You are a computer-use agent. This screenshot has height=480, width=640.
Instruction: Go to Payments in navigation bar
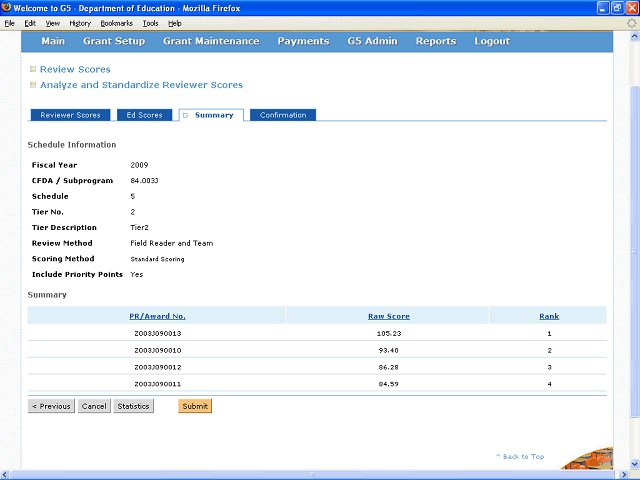pos(303,41)
